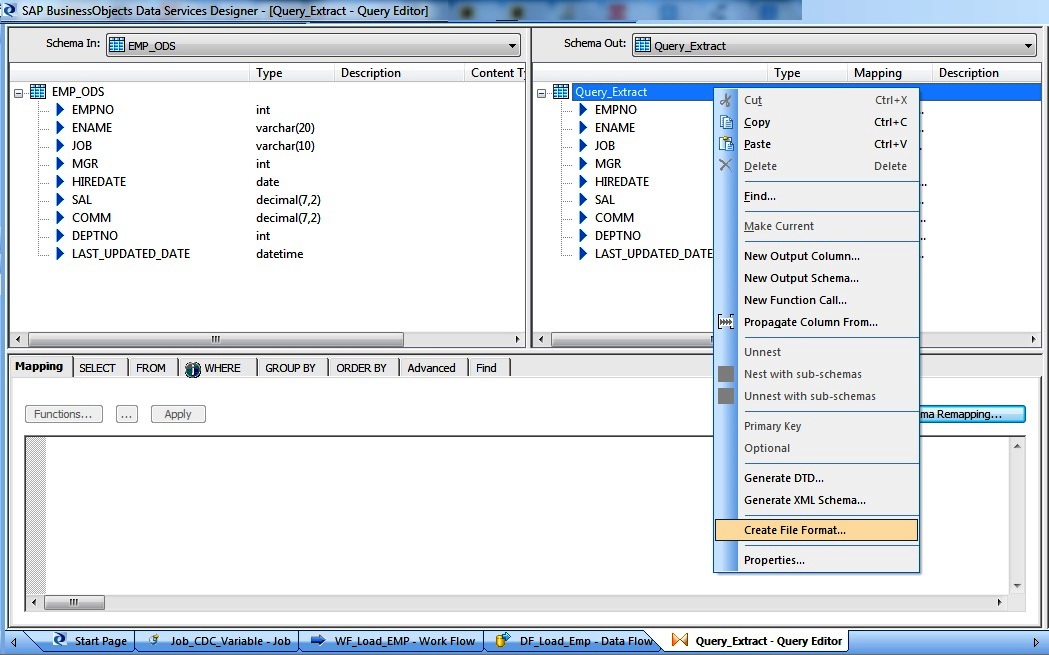Click the Mapping column header in Schema Out
The width and height of the screenshot is (1049, 655).
pos(889,73)
